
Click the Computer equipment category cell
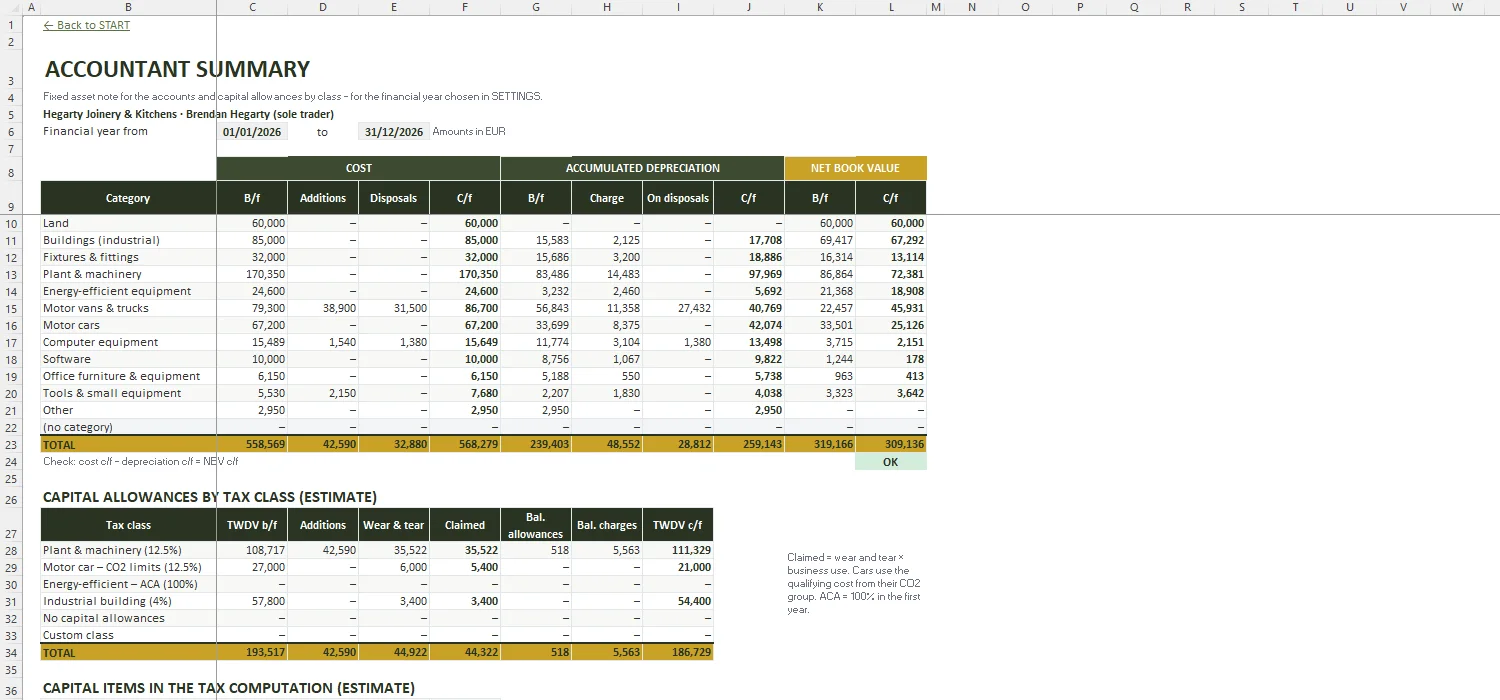(128, 343)
